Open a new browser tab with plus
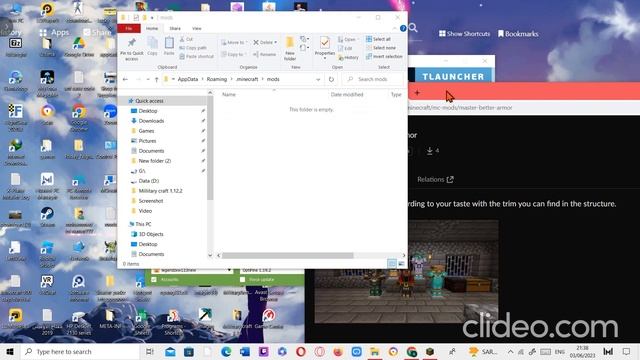 tap(417, 93)
